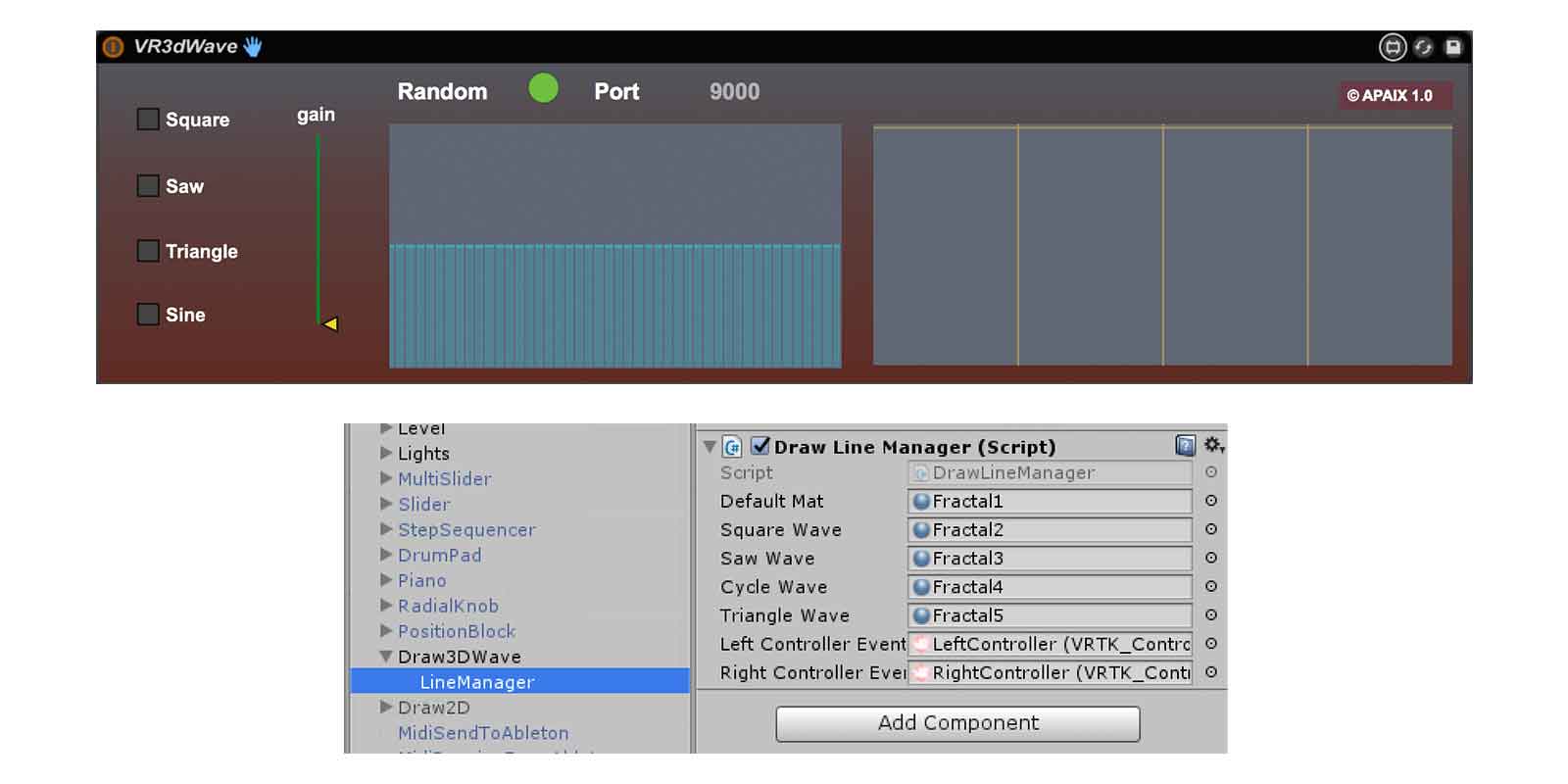
Task: Click the object picker circle for Square Wave
Action: (x=1211, y=529)
